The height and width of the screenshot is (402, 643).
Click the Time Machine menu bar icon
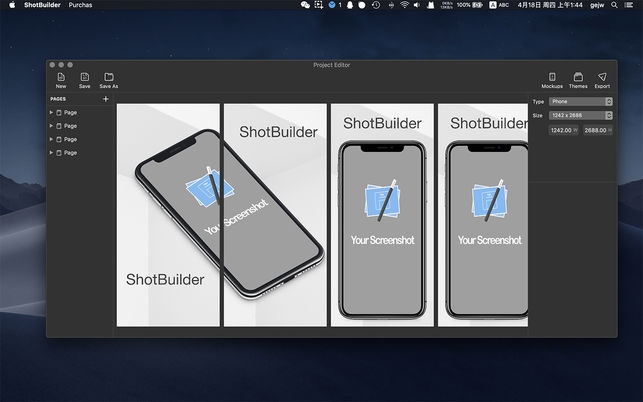(376, 5)
